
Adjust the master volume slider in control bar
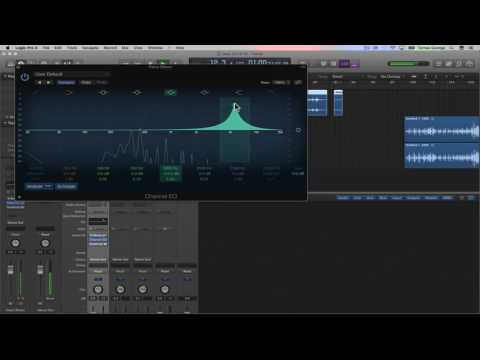[408, 63]
